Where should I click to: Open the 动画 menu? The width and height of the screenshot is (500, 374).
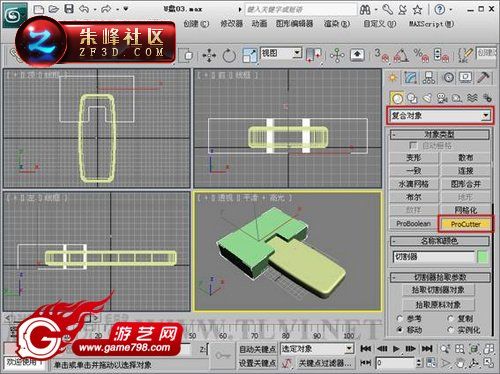click(259, 24)
